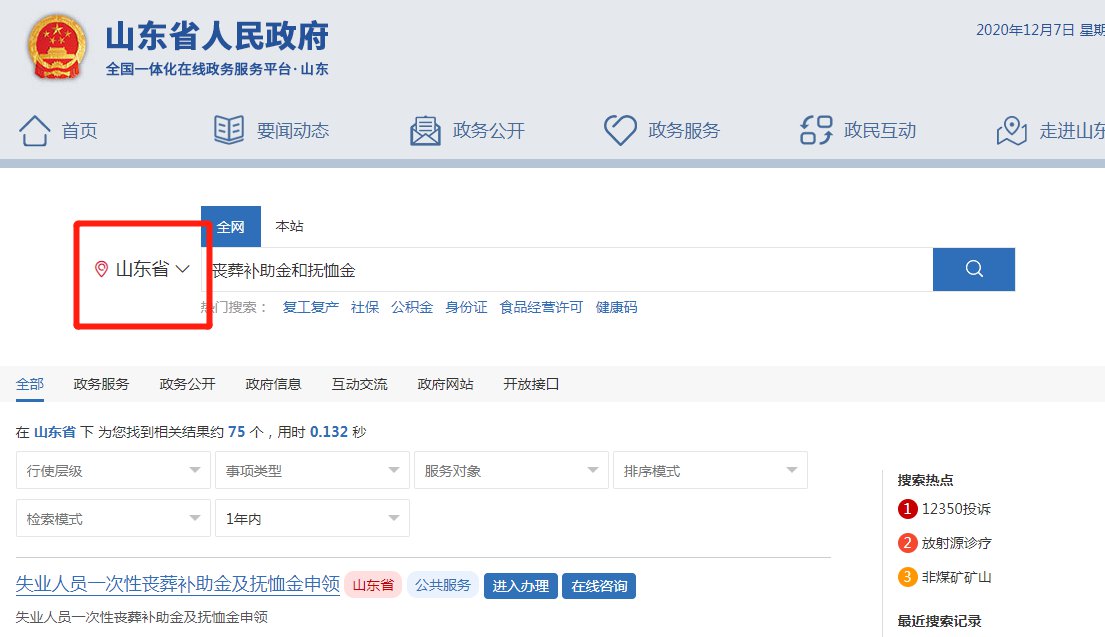Open 政务服务 in the top navigation
1105x637 pixels.
(x=684, y=130)
